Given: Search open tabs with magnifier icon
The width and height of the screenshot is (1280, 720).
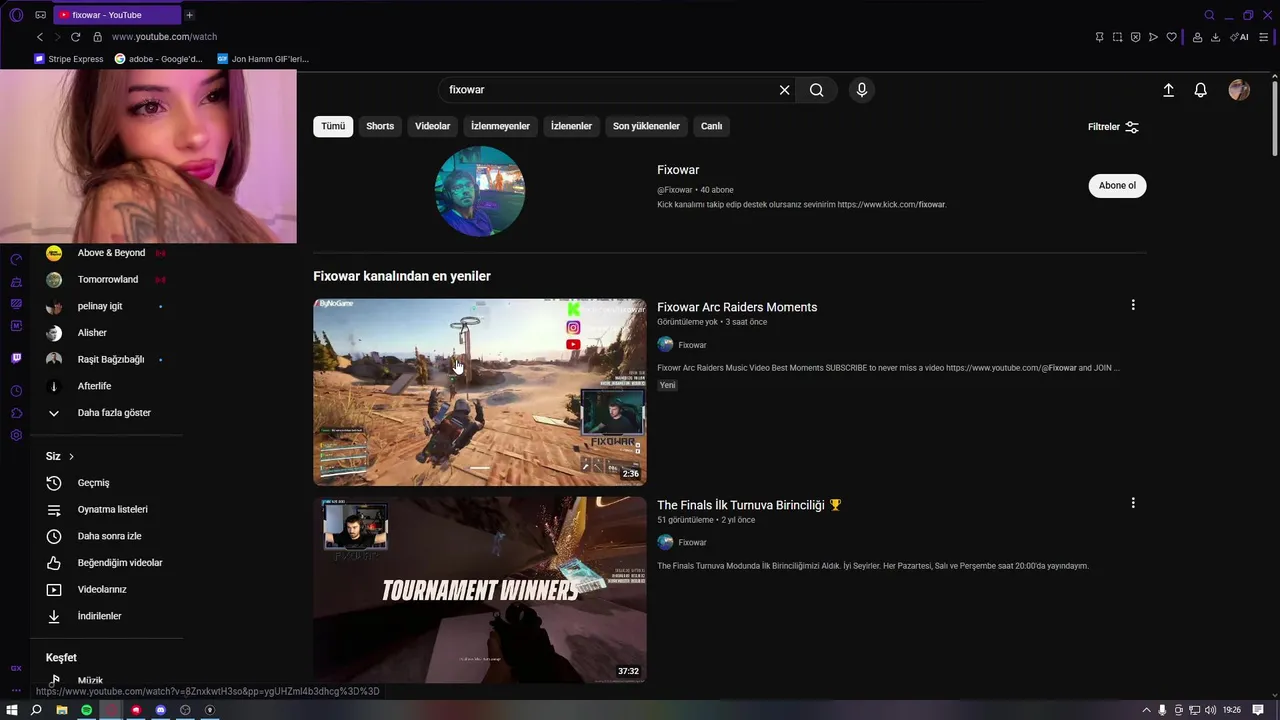Looking at the screenshot, I should 1209,15.
